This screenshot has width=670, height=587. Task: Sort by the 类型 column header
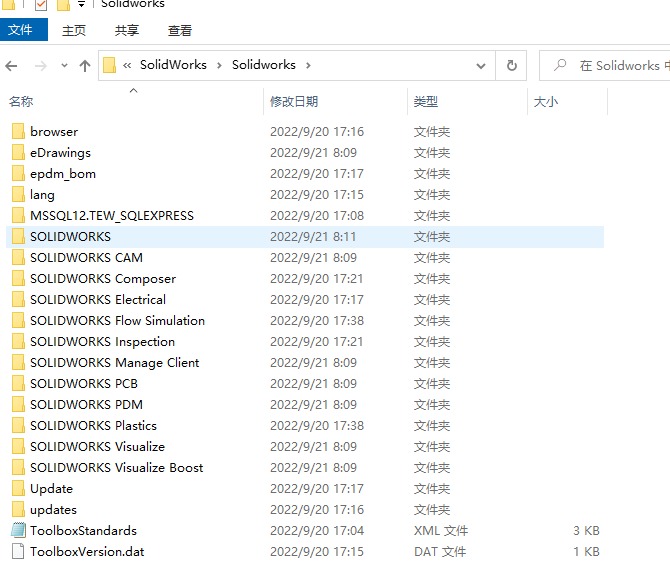[x=426, y=102]
